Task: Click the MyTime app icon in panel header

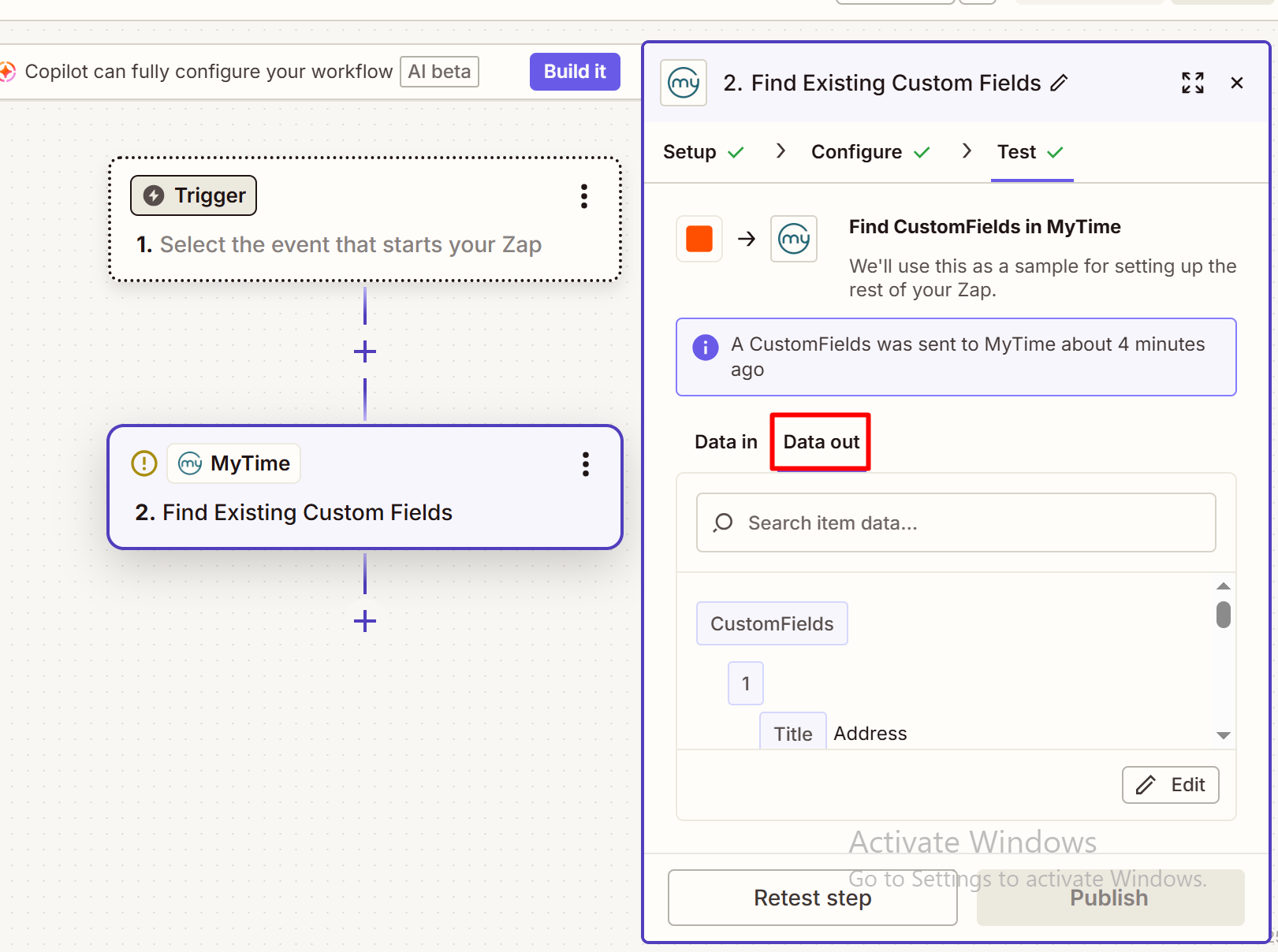Action: tap(684, 83)
